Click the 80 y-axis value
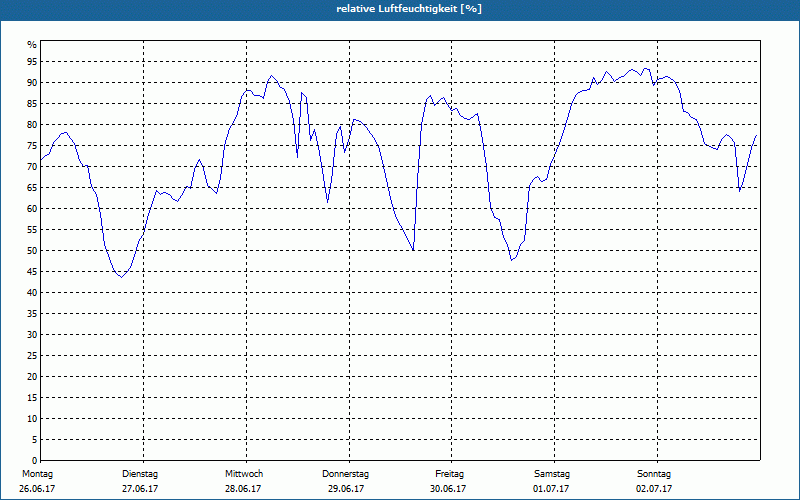This screenshot has width=800, height=500. coord(32,124)
